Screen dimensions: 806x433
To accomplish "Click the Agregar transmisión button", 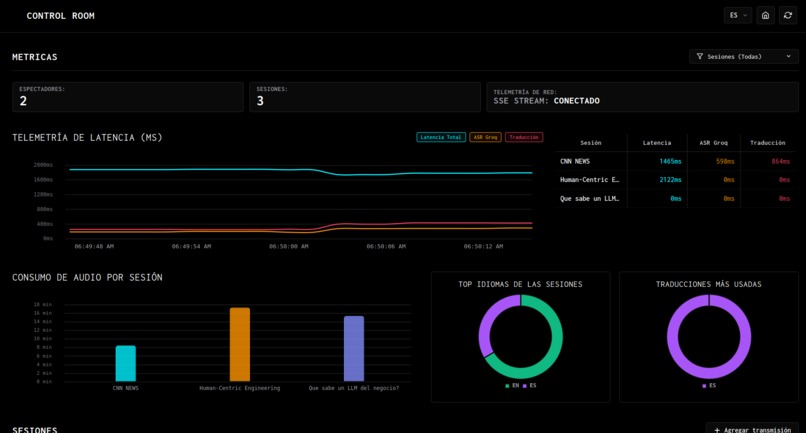I will click(x=753, y=429).
